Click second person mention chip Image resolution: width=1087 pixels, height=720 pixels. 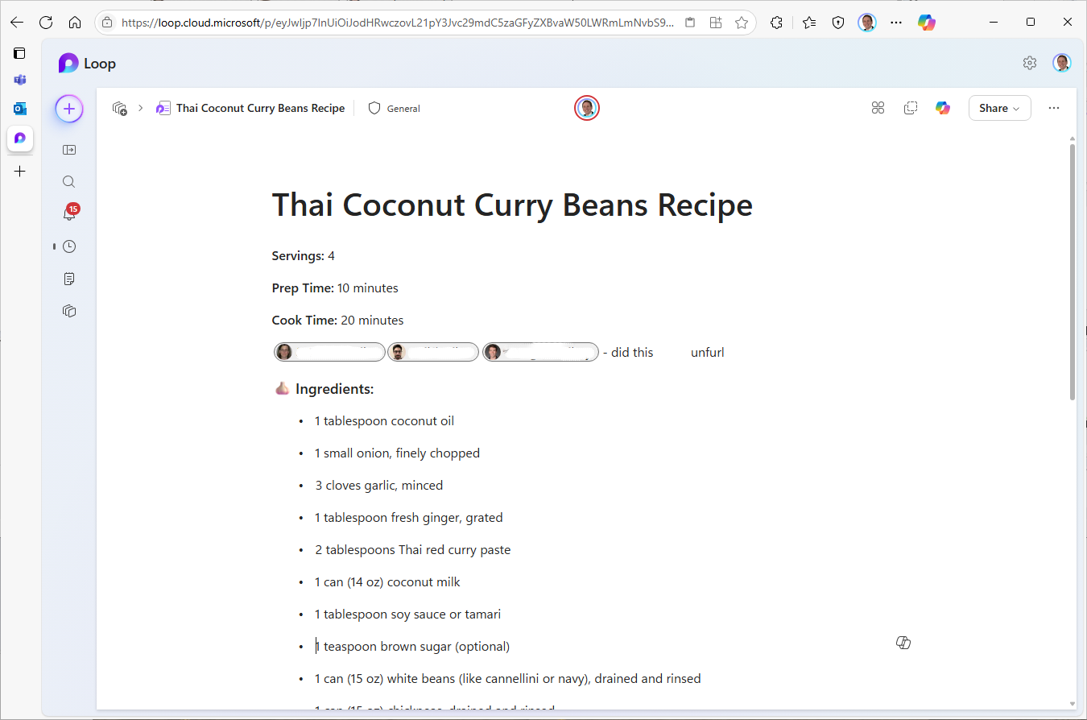click(x=433, y=352)
